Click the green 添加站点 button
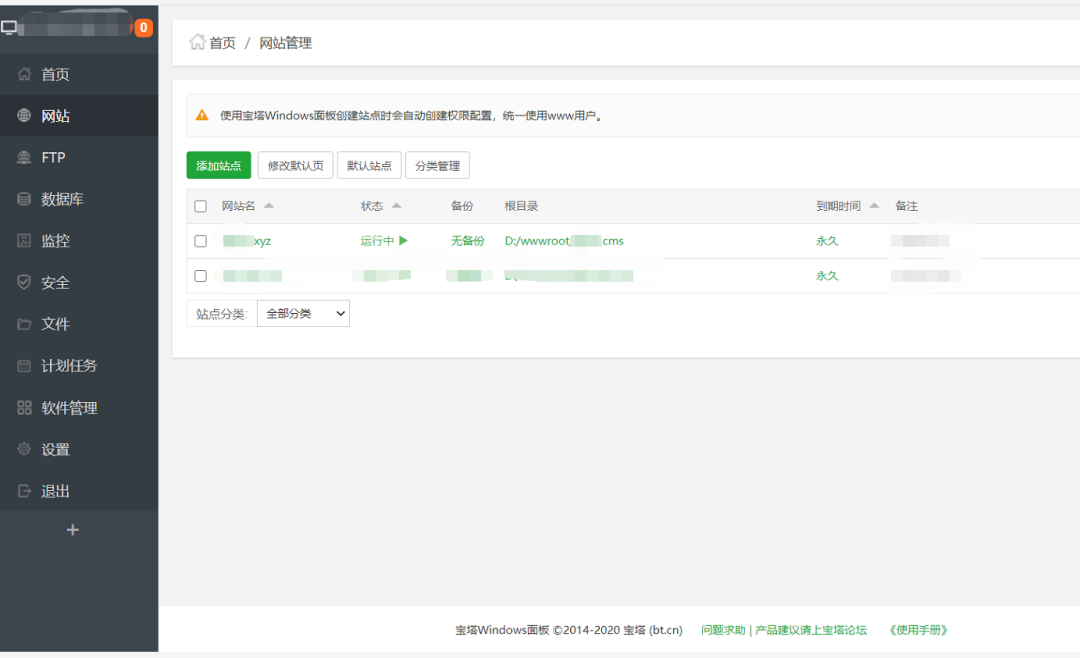The width and height of the screenshot is (1080, 658). click(x=218, y=165)
